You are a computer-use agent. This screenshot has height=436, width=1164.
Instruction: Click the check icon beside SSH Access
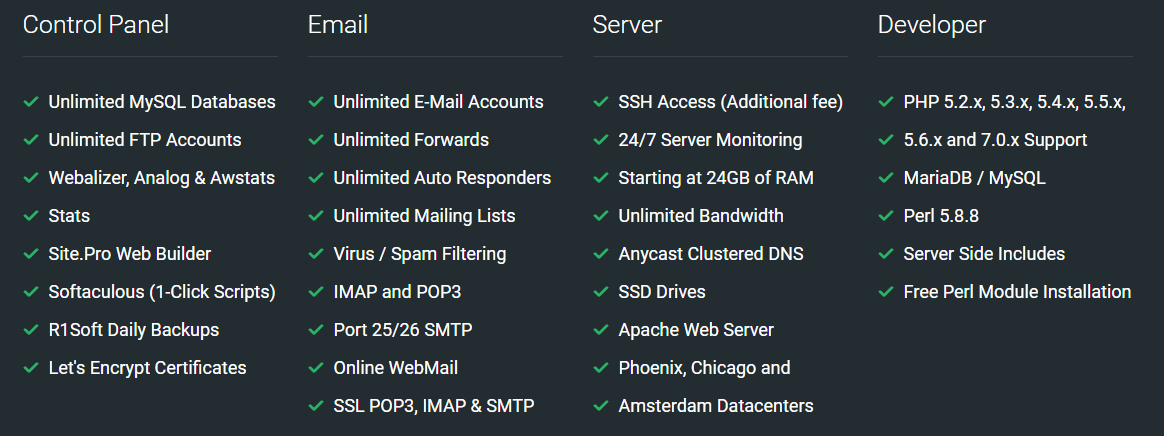[x=601, y=102]
